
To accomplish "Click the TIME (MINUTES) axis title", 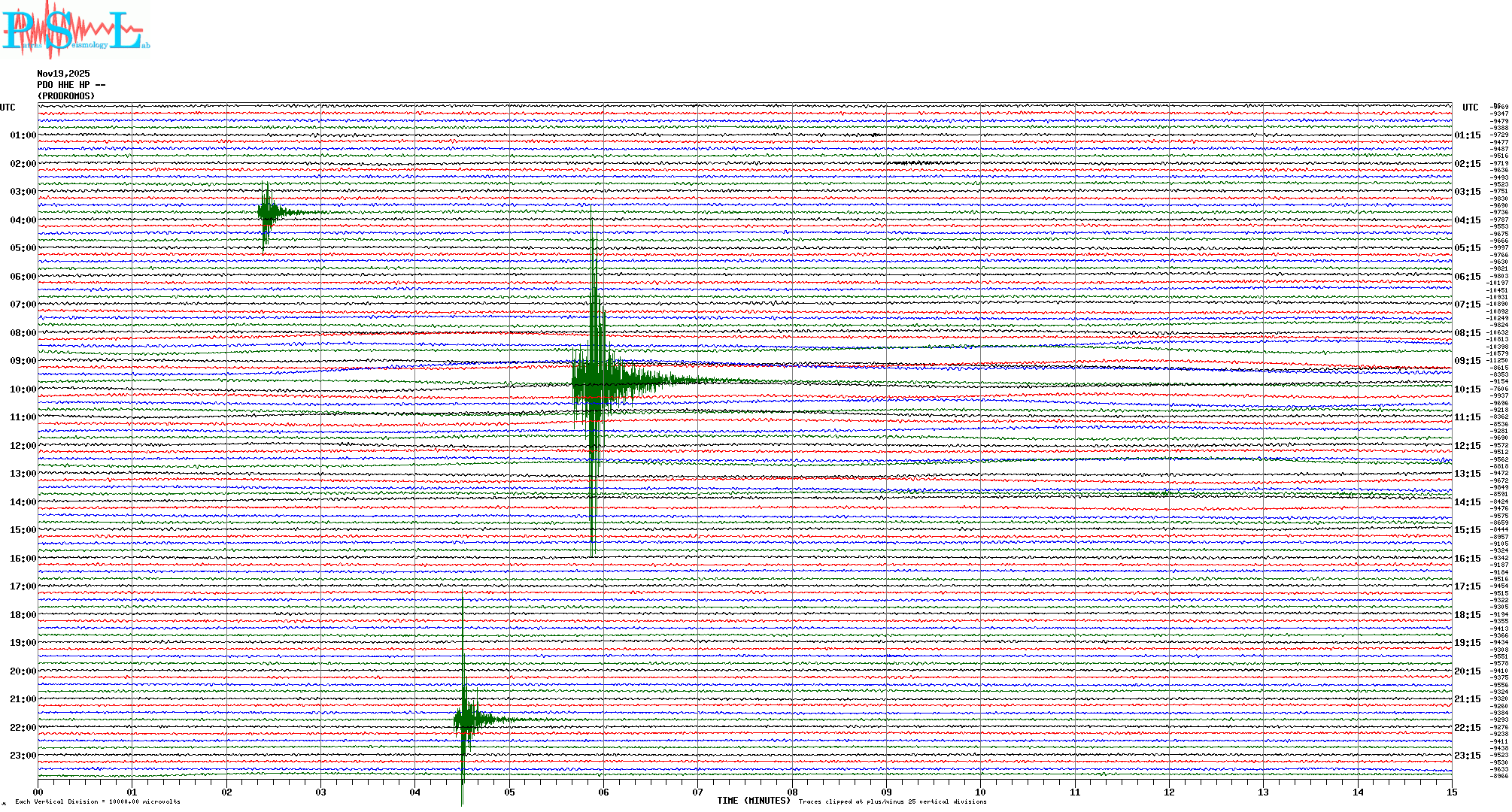I will click(754, 801).
